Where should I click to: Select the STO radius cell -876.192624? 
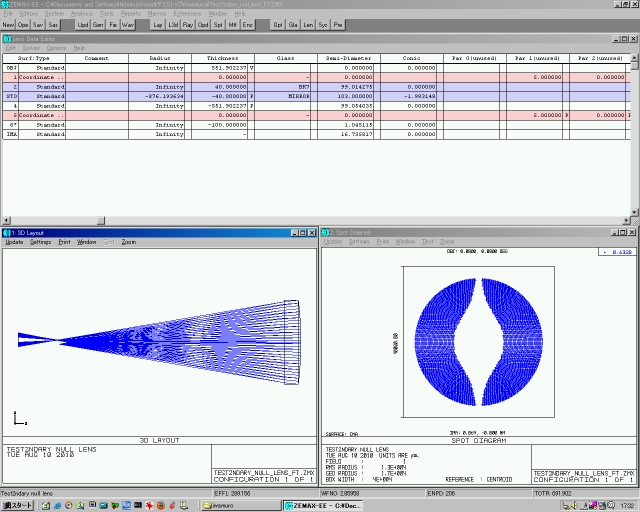(157, 96)
